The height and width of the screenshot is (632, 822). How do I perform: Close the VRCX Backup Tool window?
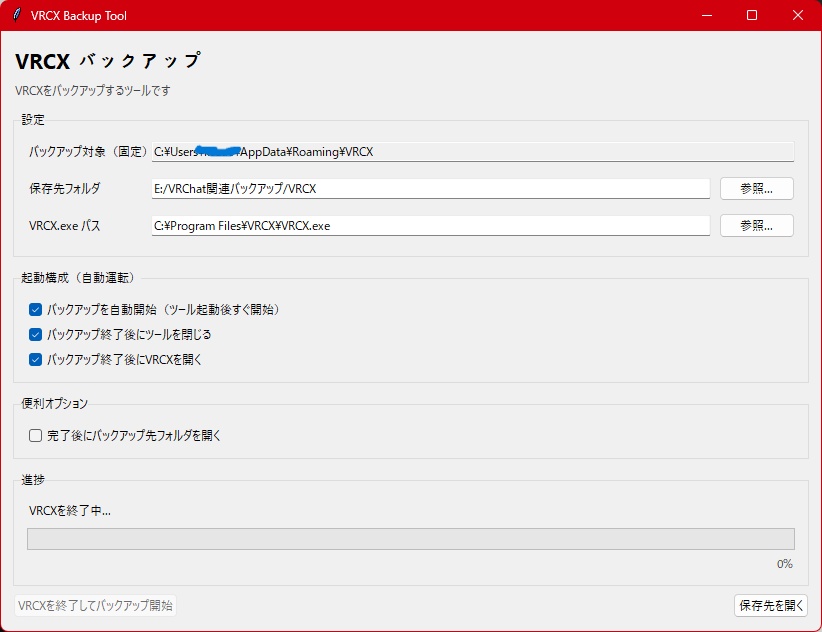coord(797,15)
